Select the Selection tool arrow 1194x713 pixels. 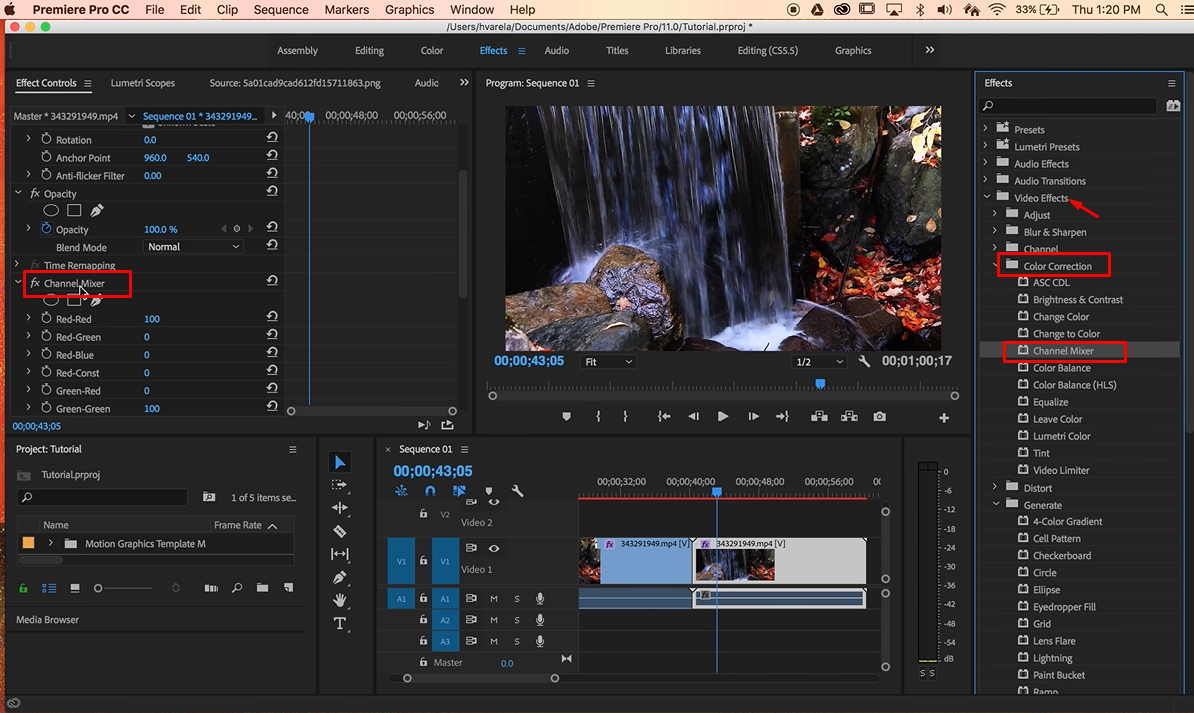pos(340,462)
